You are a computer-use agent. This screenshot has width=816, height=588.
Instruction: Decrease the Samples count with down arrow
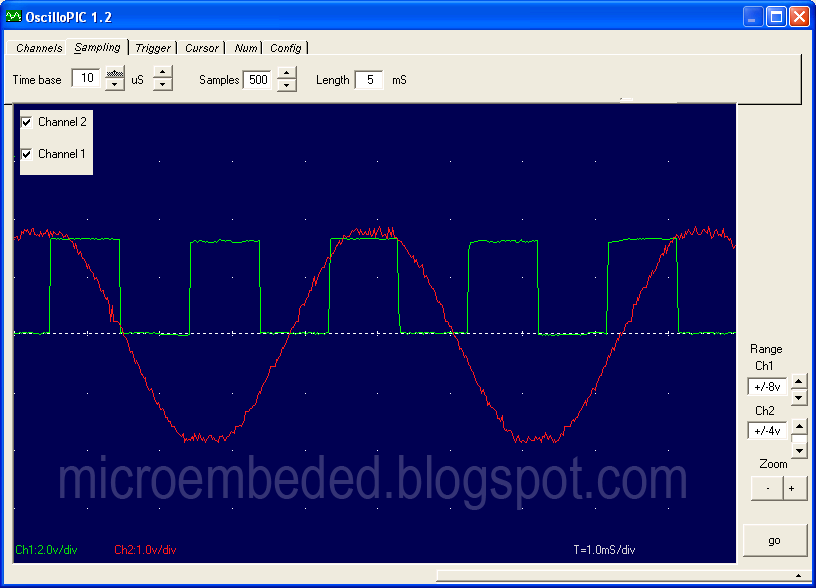pyautogui.click(x=286, y=85)
